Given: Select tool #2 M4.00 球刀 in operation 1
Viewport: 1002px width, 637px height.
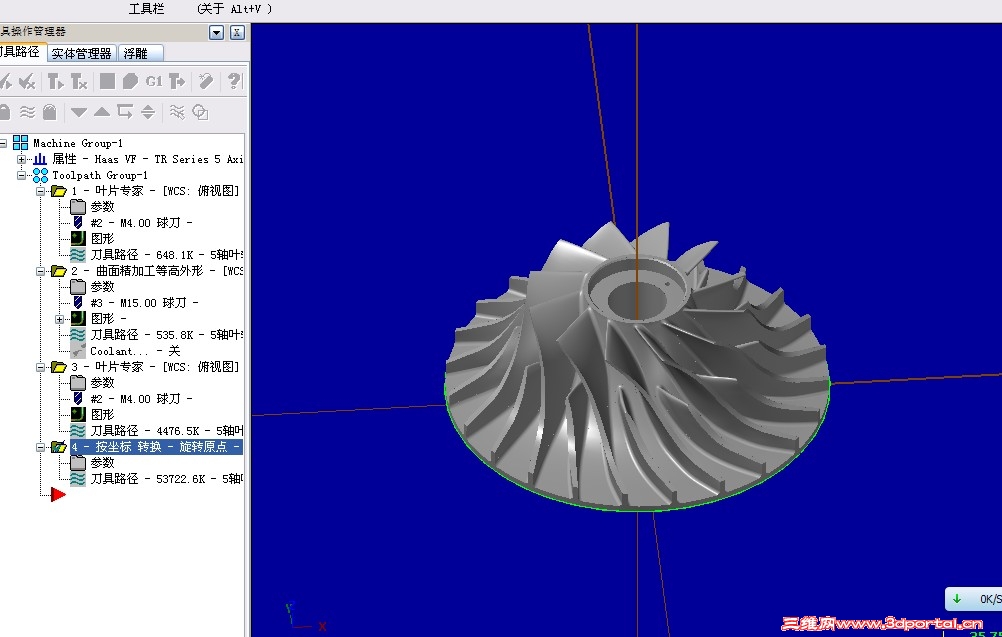Looking at the screenshot, I should click(141, 223).
